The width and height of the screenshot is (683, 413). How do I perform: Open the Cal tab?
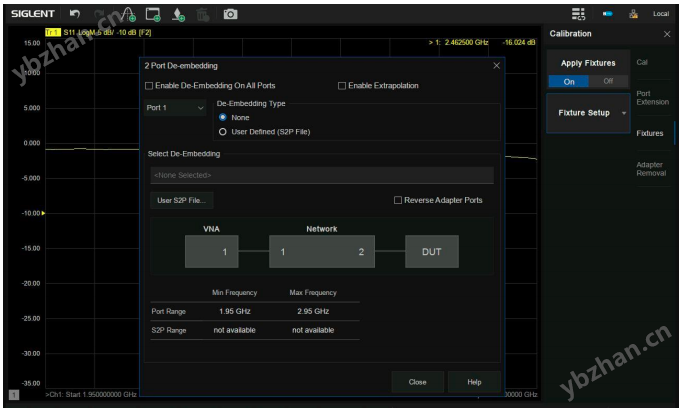(642, 62)
